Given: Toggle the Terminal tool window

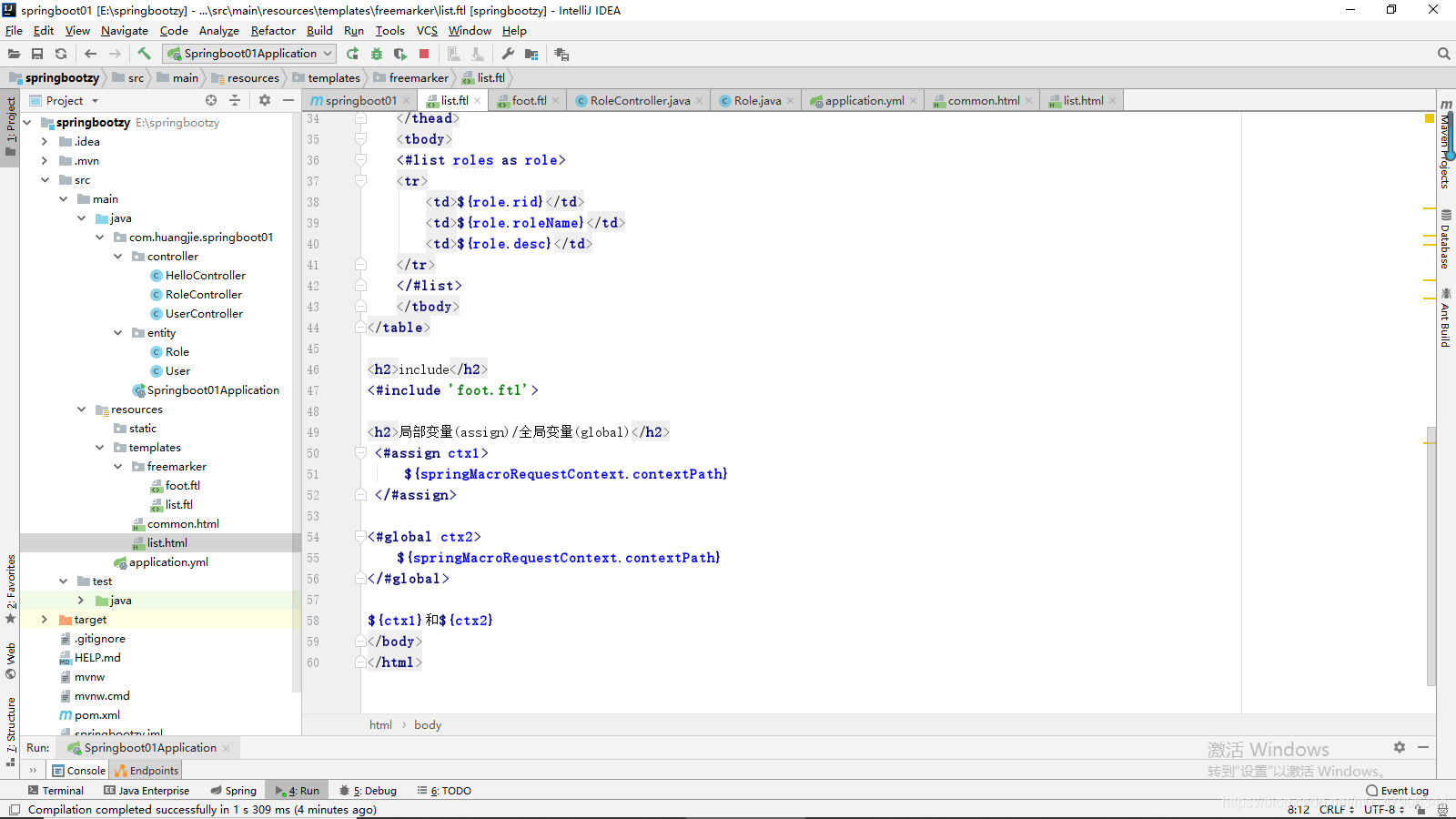Looking at the screenshot, I should [56, 791].
